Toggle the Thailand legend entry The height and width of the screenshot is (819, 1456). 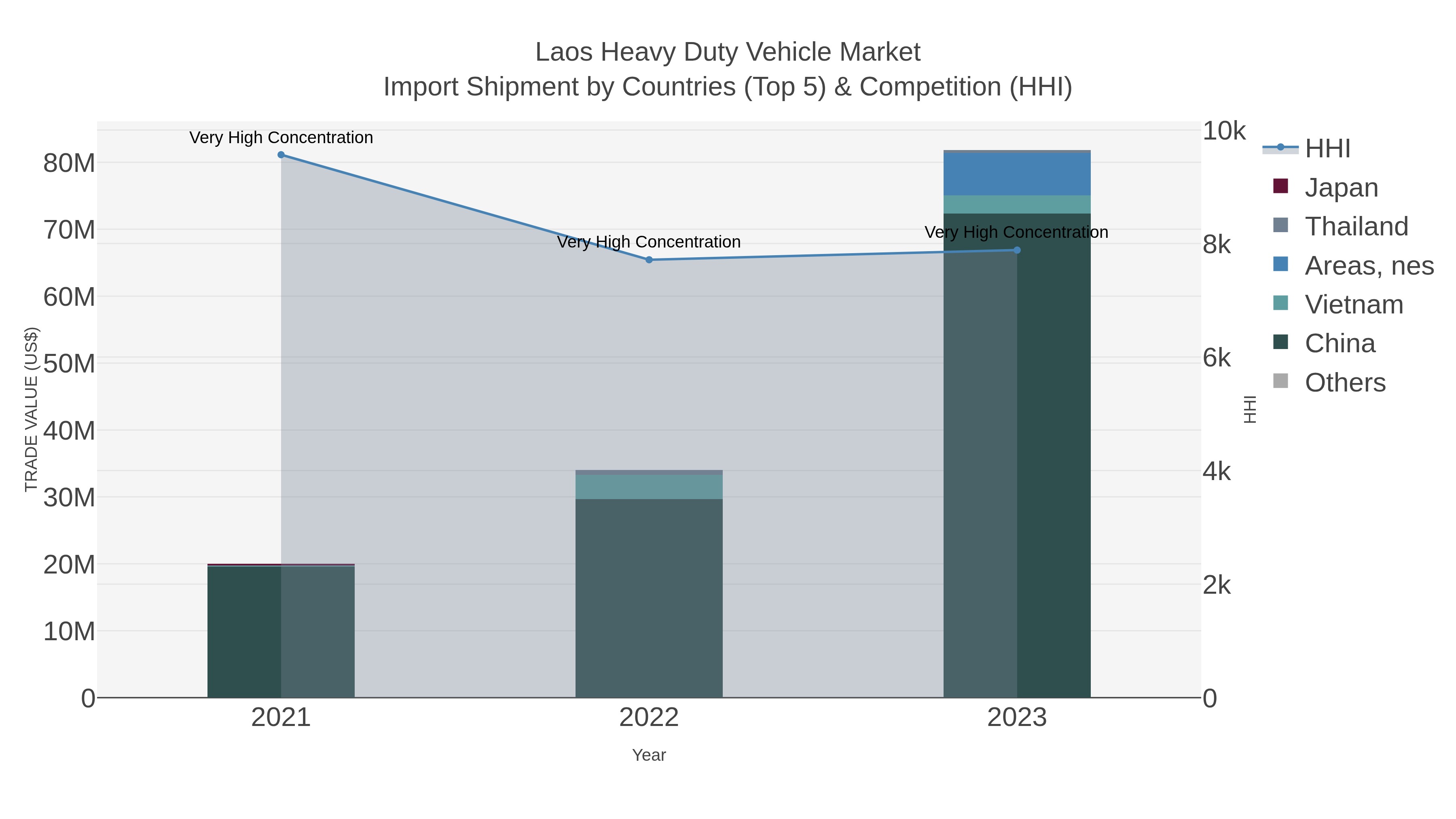pos(1341,226)
